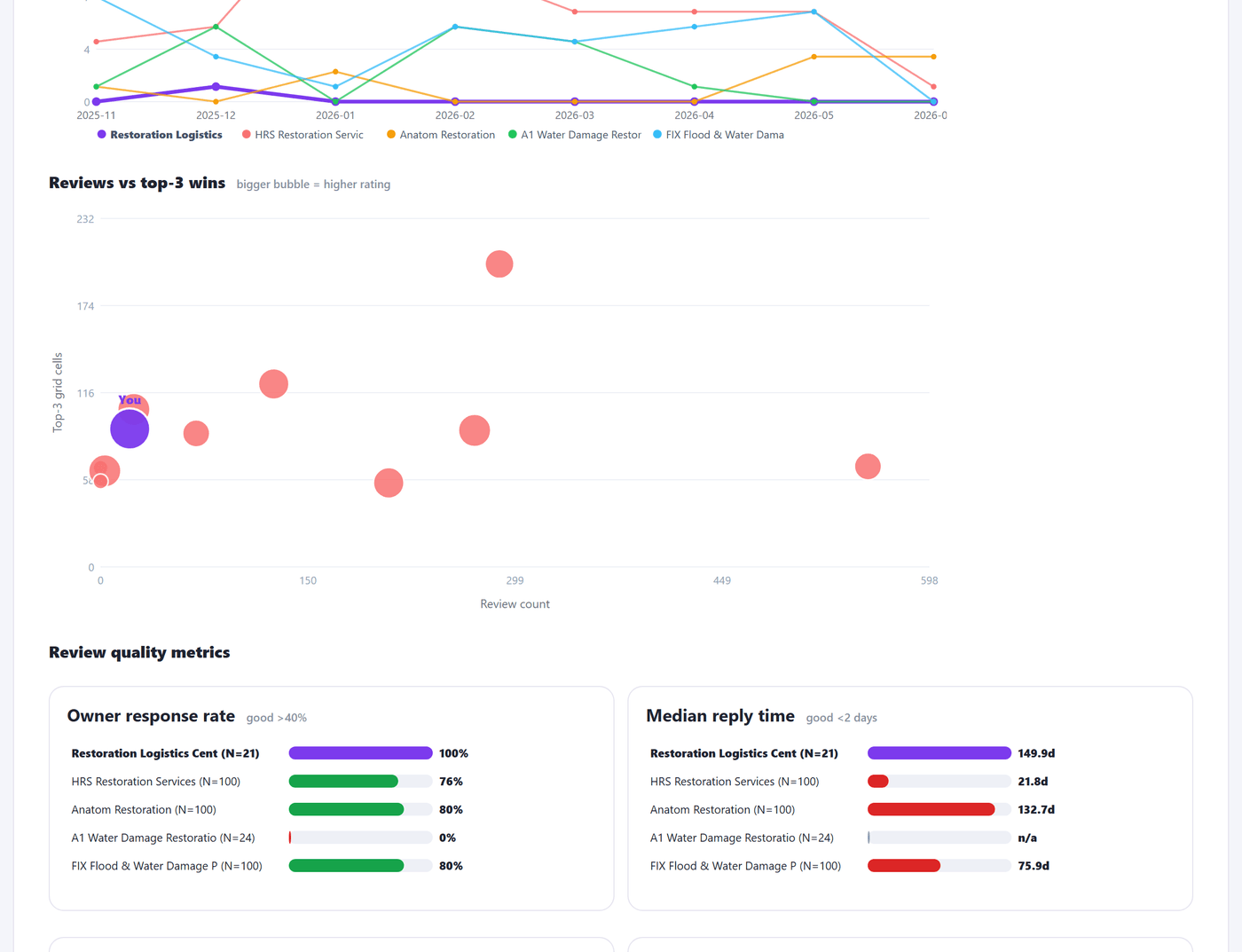This screenshot has height=952, width=1242.
Task: Click the "21.8d" reply time value
Action: click(x=1033, y=782)
